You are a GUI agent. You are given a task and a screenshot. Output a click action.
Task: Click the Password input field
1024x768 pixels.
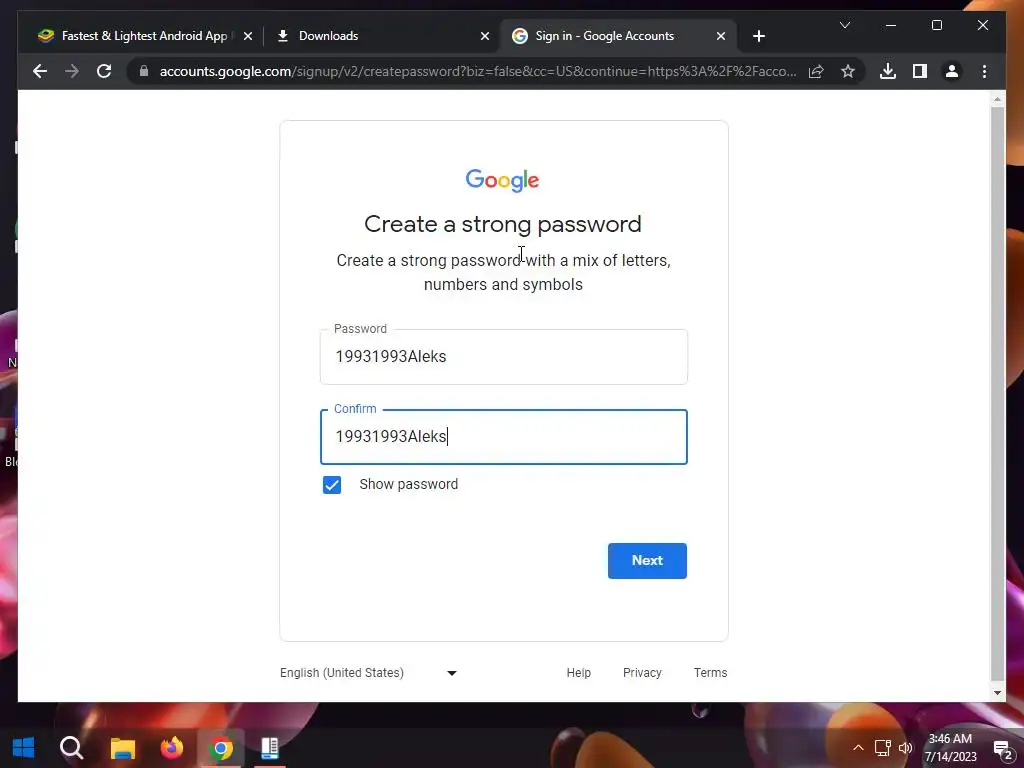tap(504, 357)
